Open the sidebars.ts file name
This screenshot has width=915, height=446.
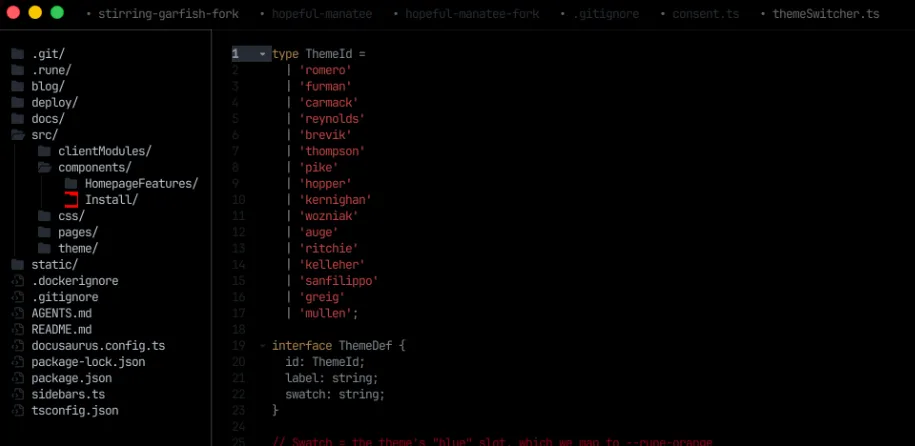(x=68, y=394)
